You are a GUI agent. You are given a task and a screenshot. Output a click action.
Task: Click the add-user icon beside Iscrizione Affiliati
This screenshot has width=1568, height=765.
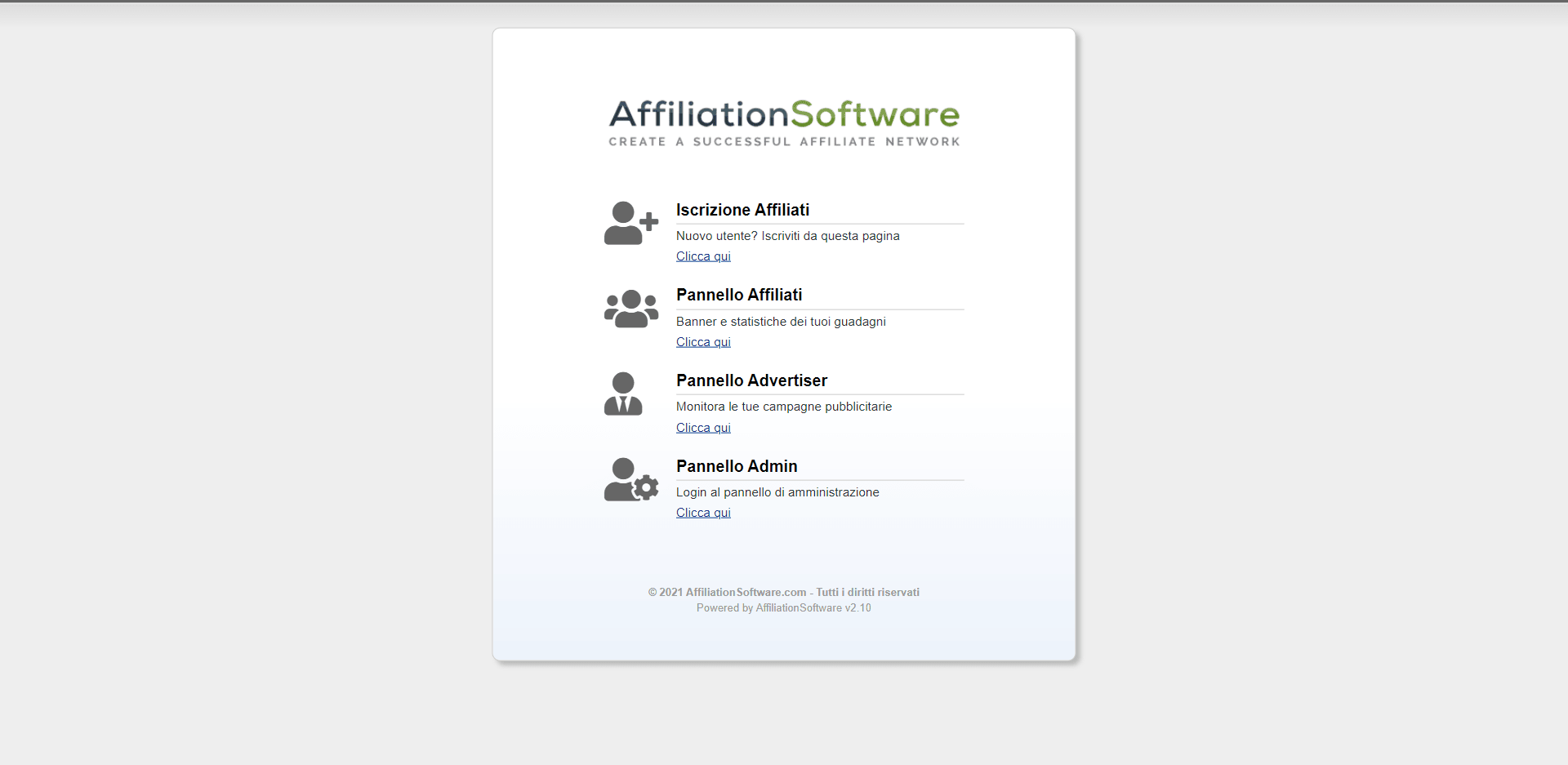(630, 223)
